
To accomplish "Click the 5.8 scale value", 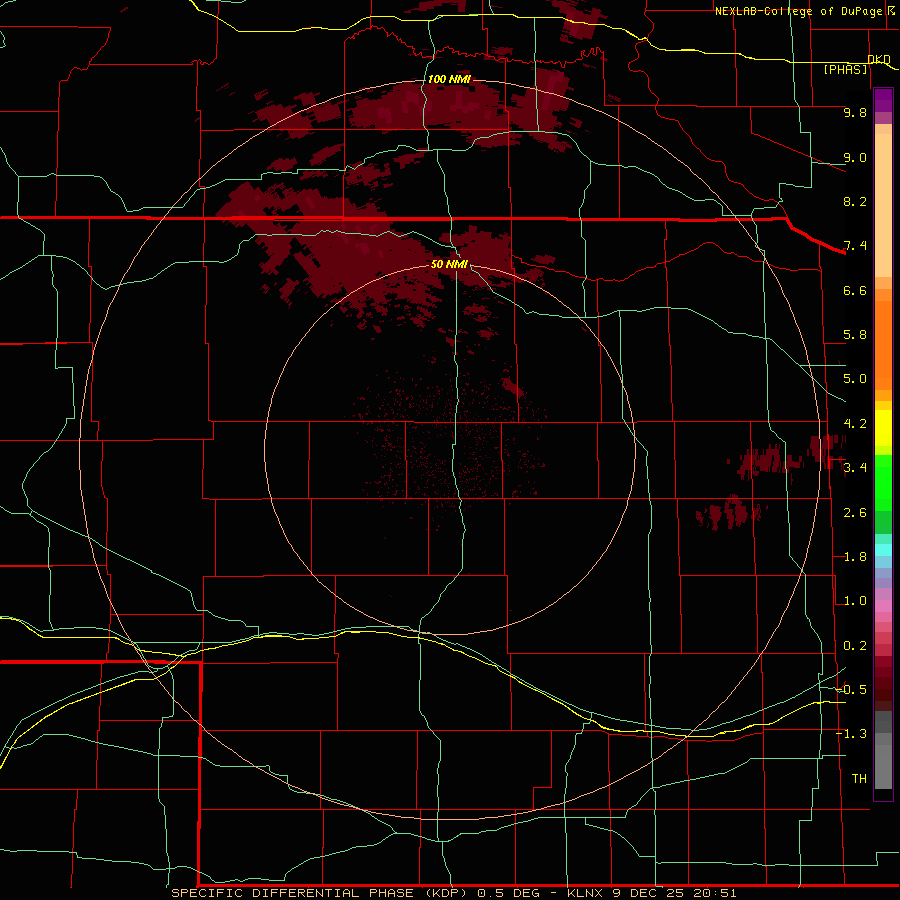I will point(855,335).
